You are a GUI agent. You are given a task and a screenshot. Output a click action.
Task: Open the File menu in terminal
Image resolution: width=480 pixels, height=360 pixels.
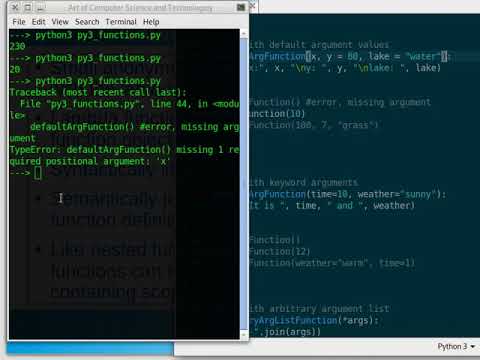[19, 22]
